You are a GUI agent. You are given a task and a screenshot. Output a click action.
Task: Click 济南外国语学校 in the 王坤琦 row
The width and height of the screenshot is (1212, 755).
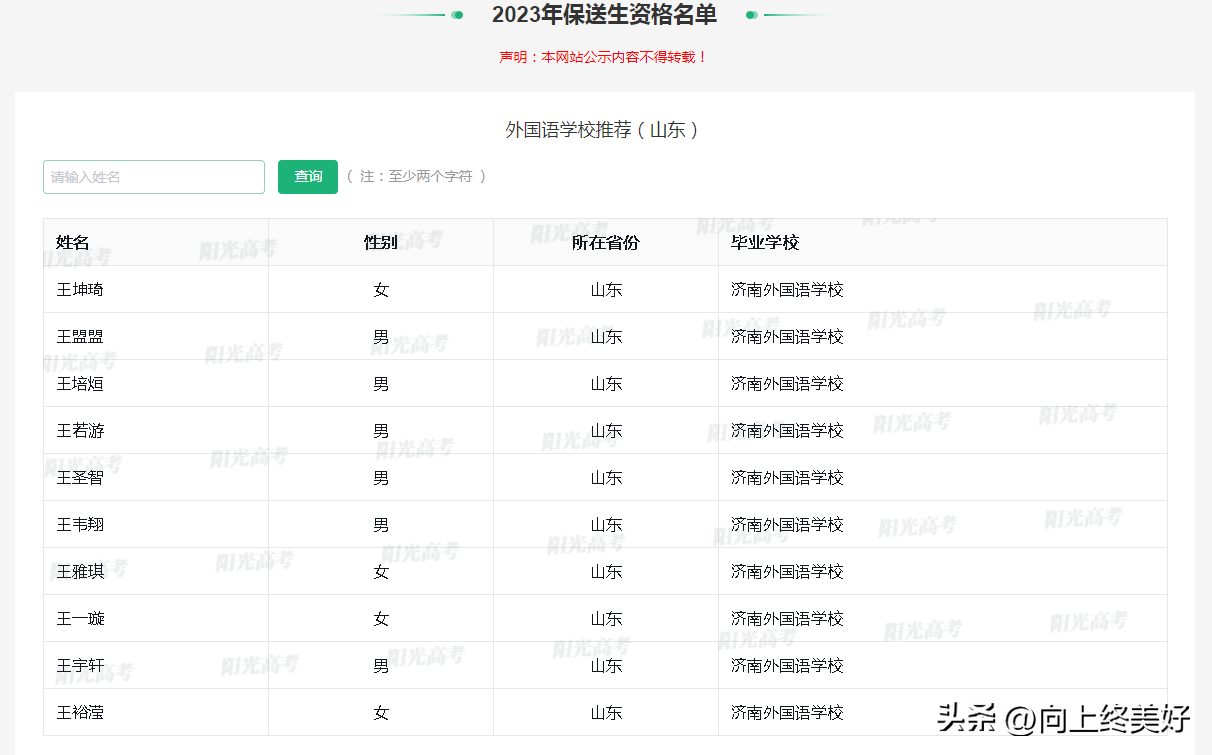coord(787,290)
